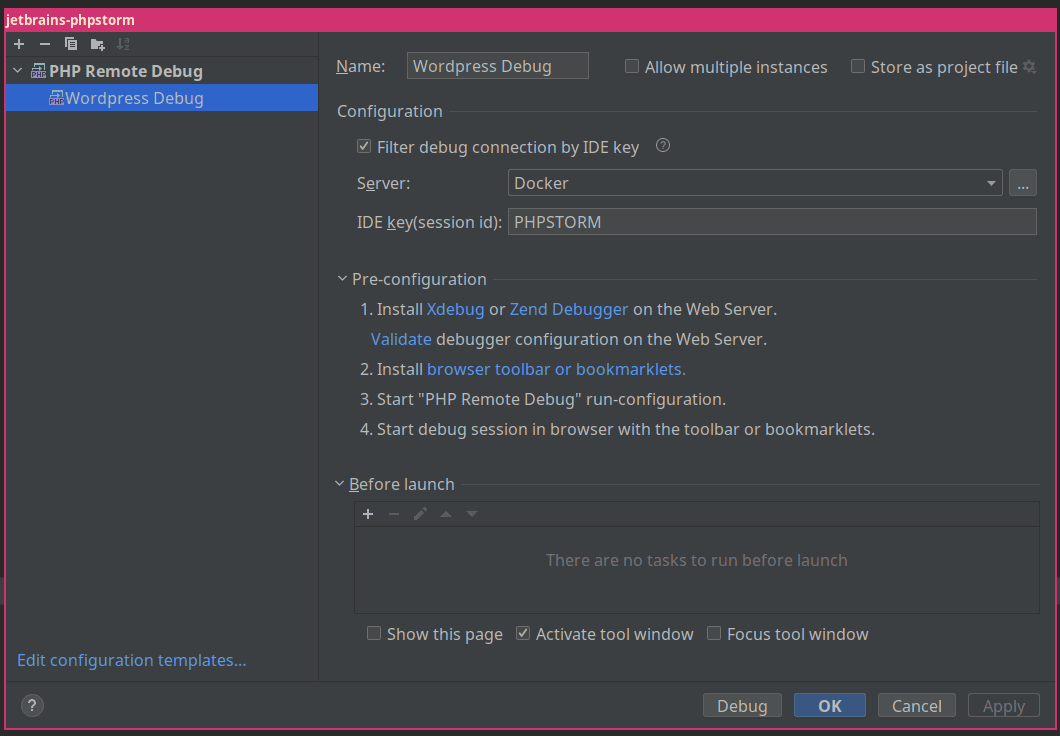Image resolution: width=1060 pixels, height=736 pixels.
Task: Focus the IDE key field containing PHPSTORM
Action: [x=772, y=222]
